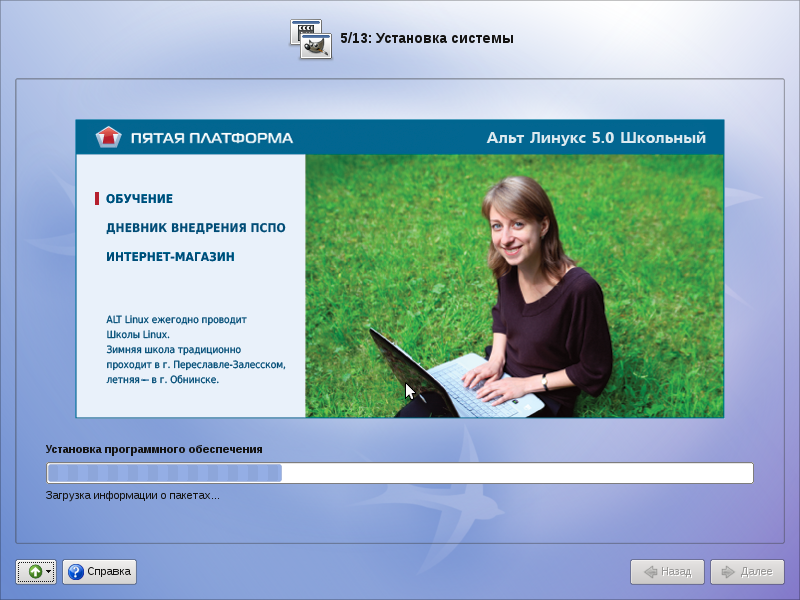Click the red marker beside ОБУЧЕНИЕ
Viewport: 800px width, 600px height.
(x=97, y=199)
